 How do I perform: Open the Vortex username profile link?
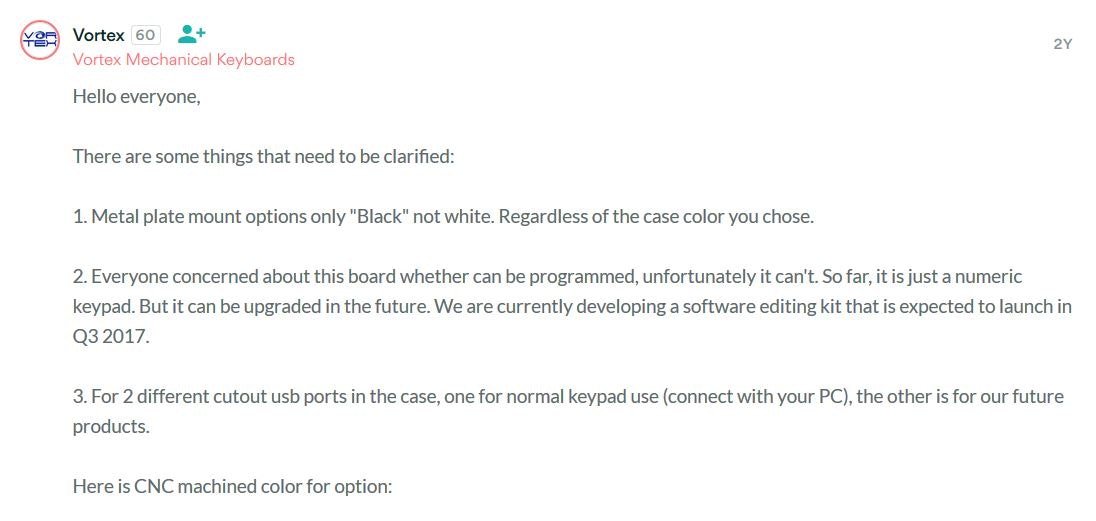98,35
